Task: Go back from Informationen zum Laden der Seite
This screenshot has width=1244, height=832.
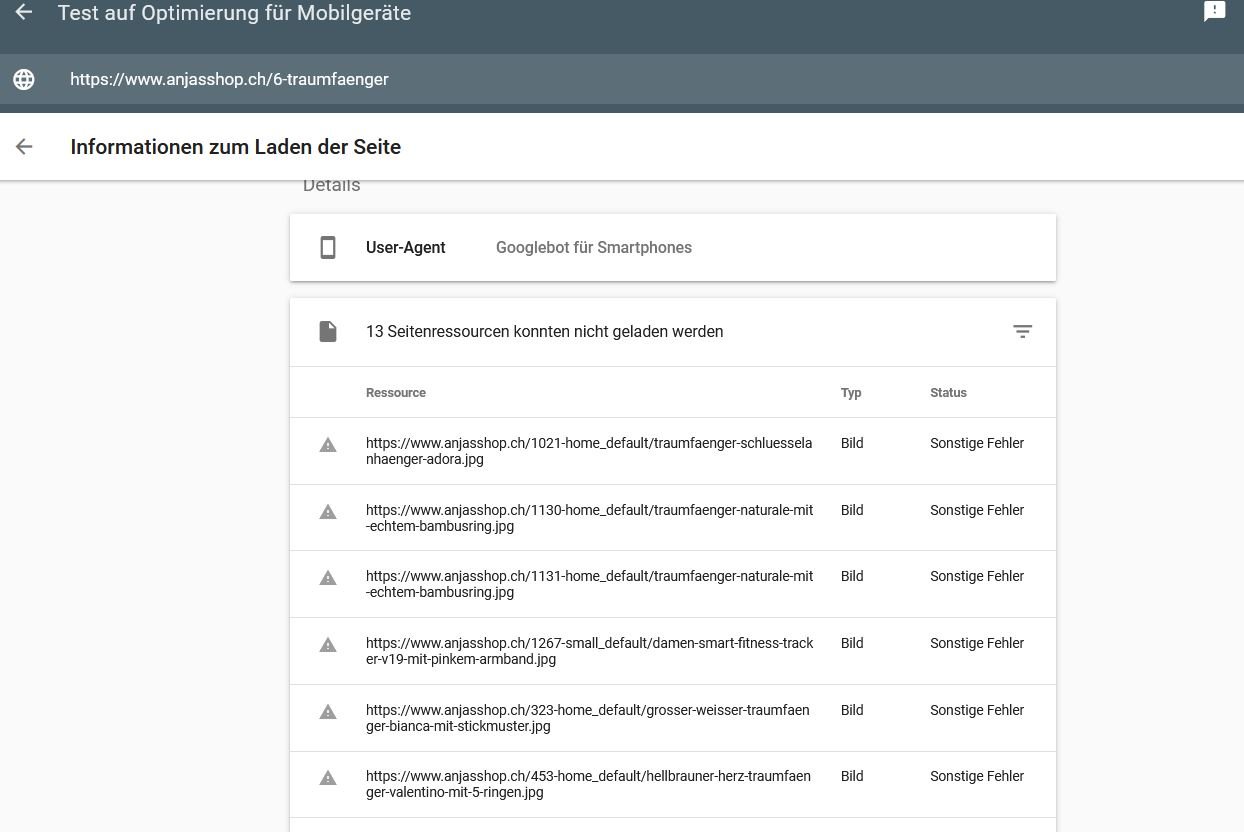Action: point(24,147)
